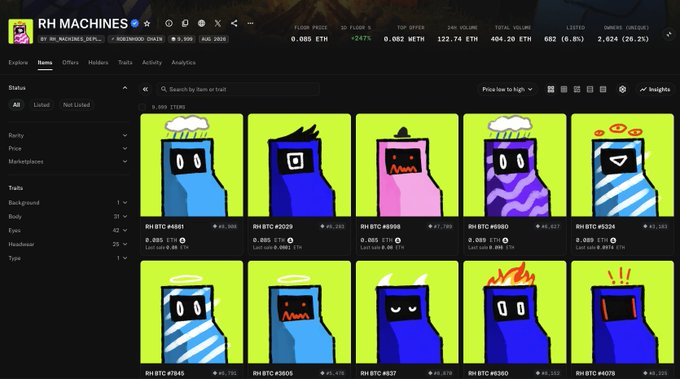
Task: Open the more options three-dot menu
Action: click(250, 23)
